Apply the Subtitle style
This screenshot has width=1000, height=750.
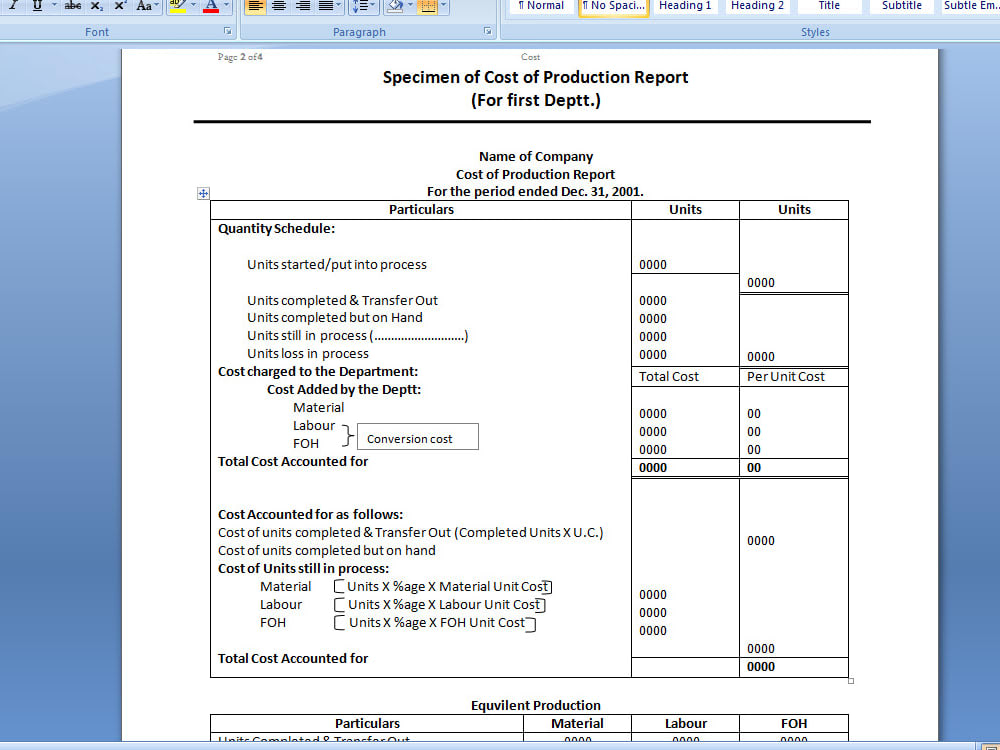902,6
